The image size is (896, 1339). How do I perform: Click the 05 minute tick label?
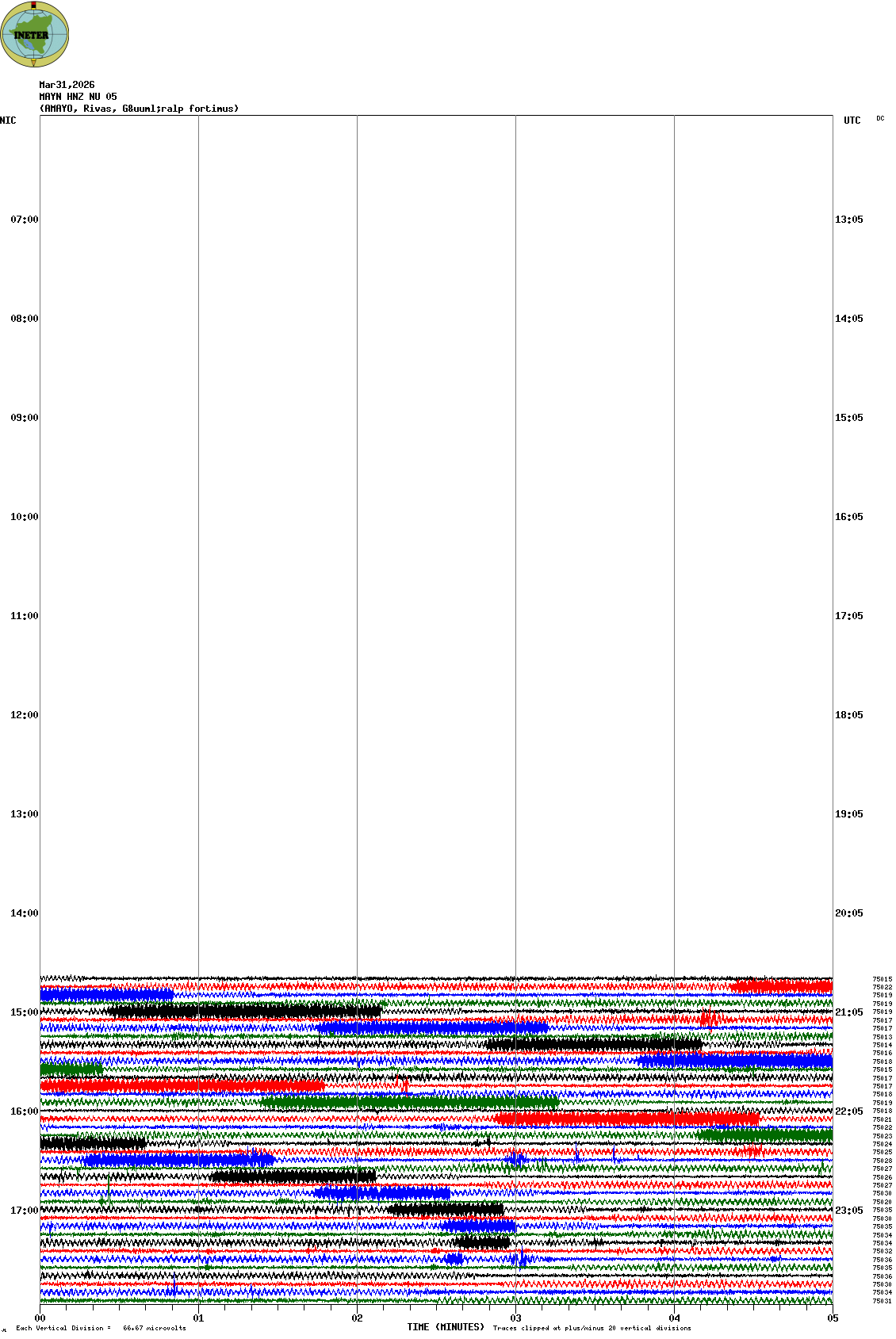click(x=833, y=1318)
